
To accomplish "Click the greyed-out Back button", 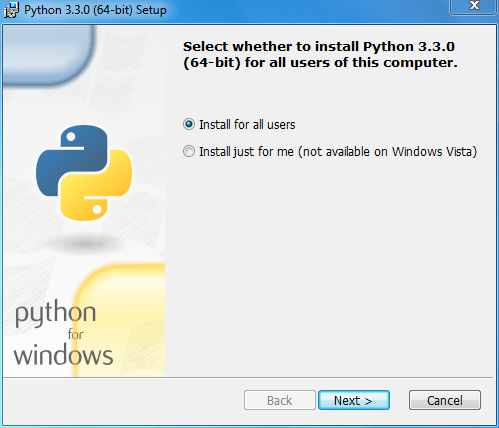I will pos(280,400).
